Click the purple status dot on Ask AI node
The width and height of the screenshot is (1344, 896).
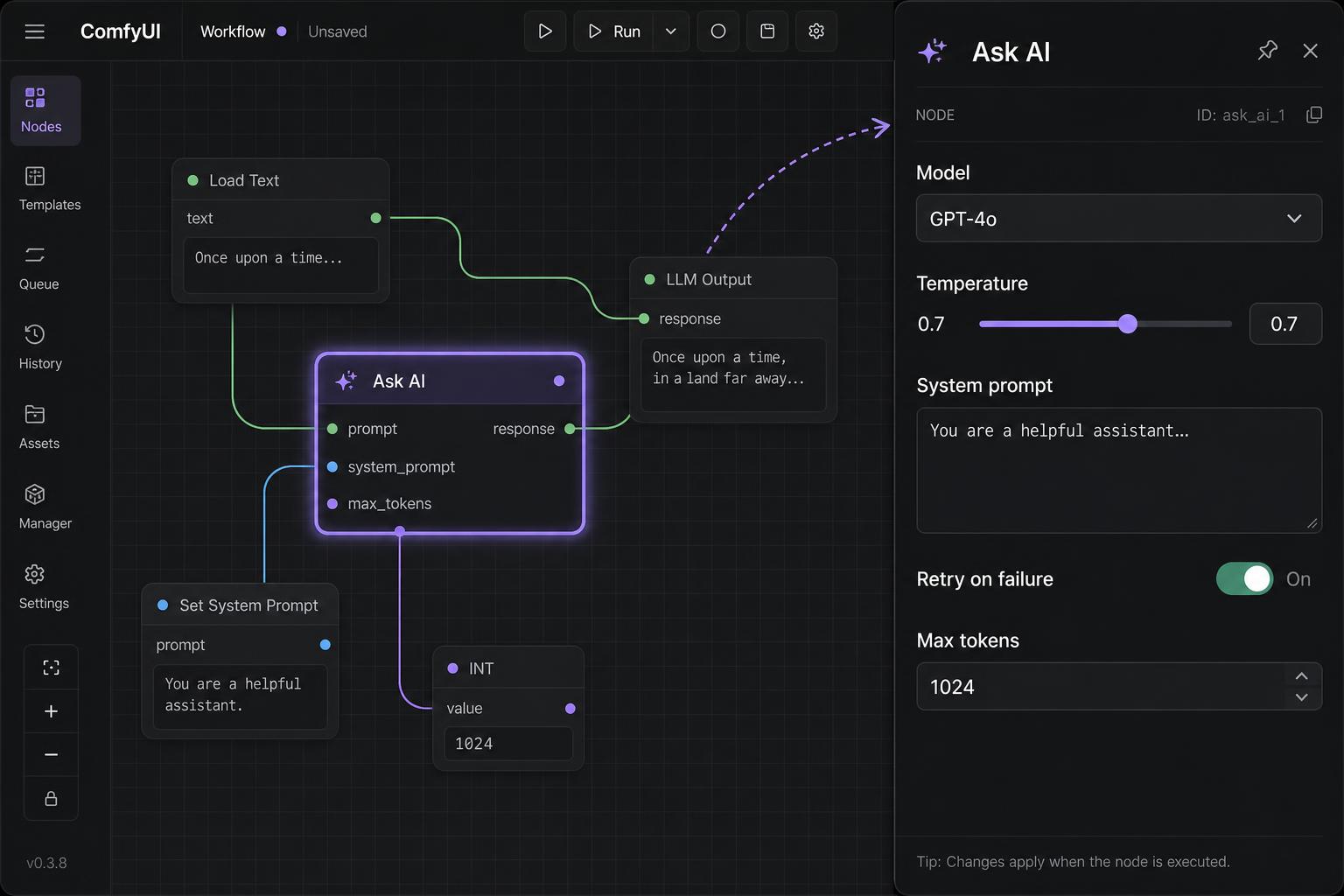pos(559,381)
